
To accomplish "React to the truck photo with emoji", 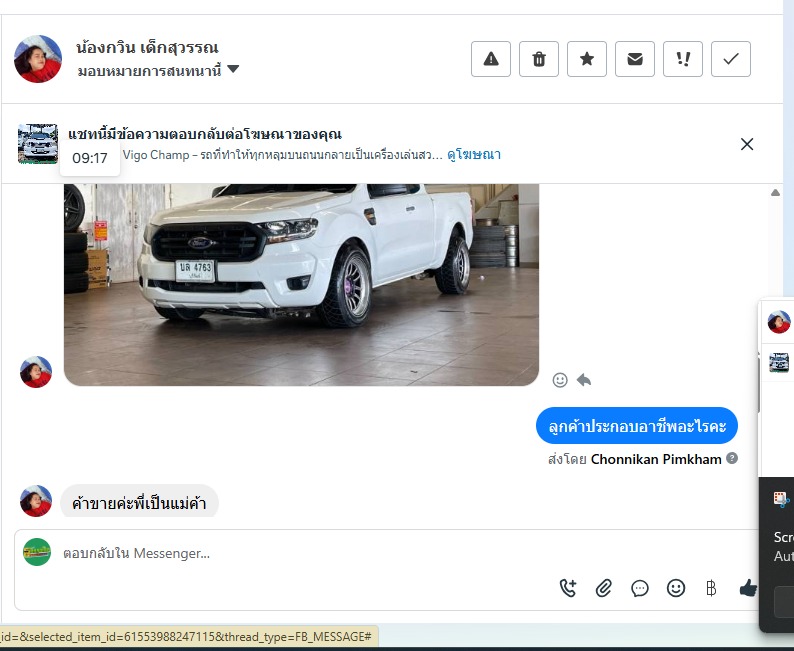I will click(x=560, y=380).
